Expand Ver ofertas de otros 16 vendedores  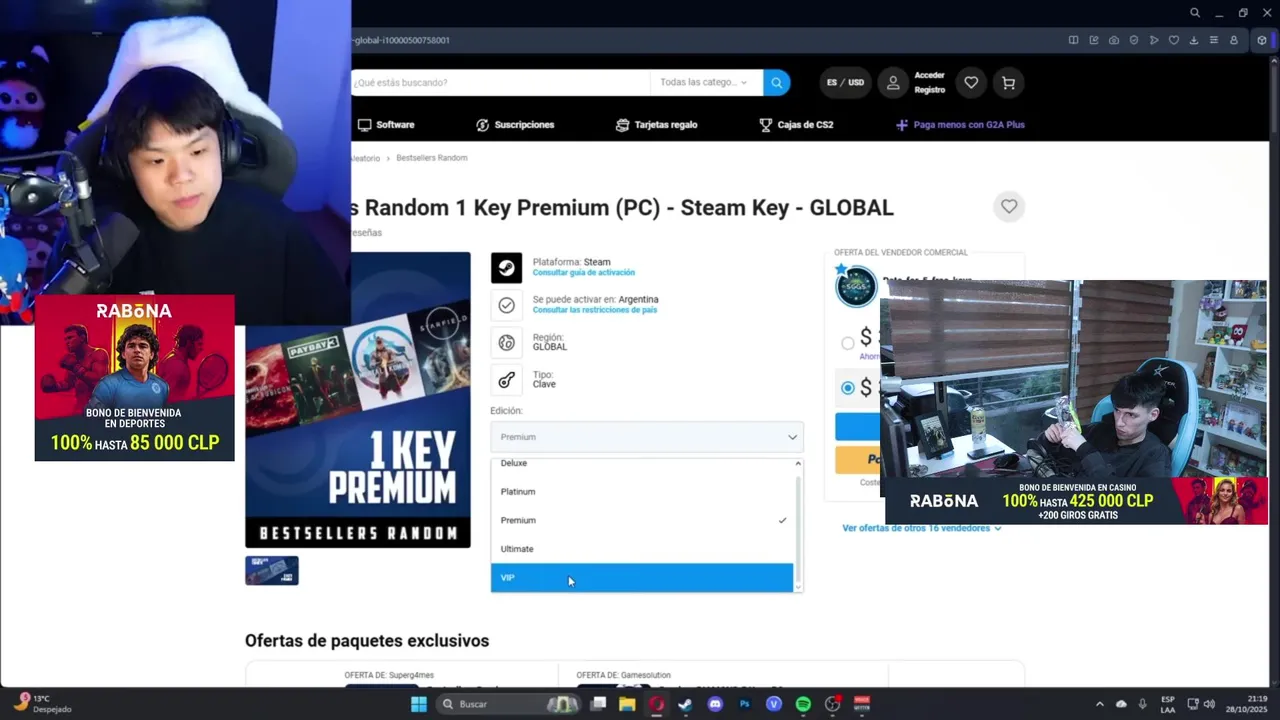point(921,528)
